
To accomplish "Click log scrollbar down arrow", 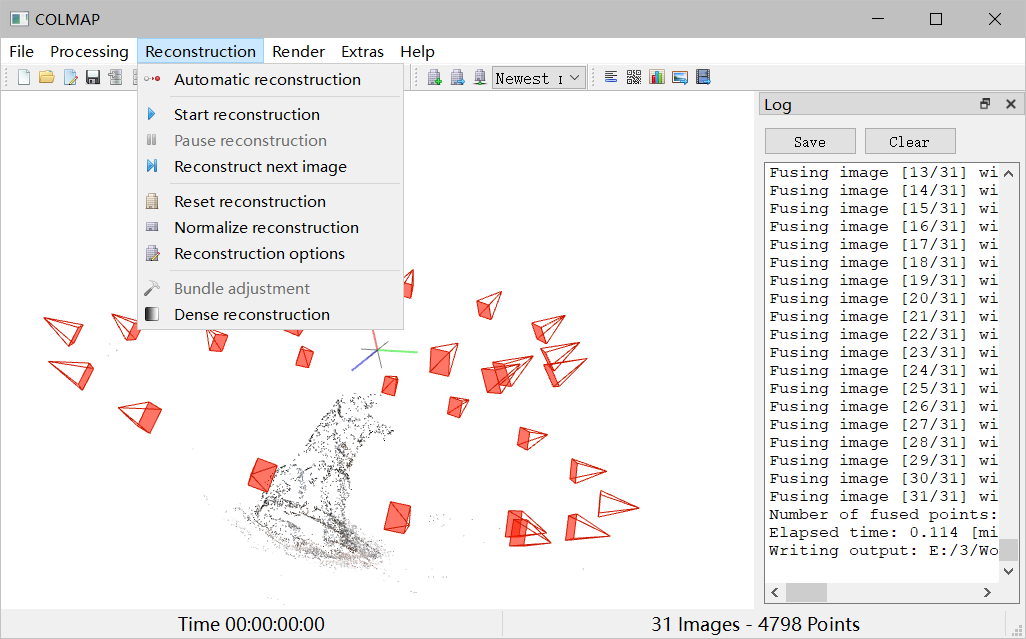I will click(x=1008, y=571).
